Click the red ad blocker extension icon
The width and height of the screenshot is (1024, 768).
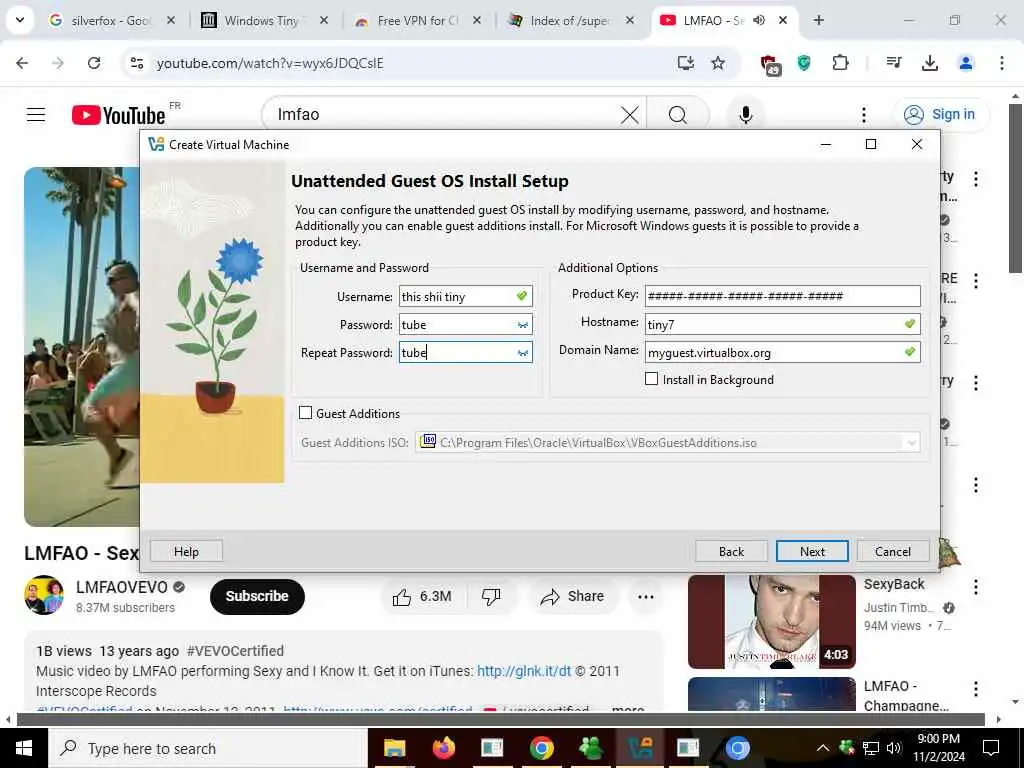coord(771,64)
